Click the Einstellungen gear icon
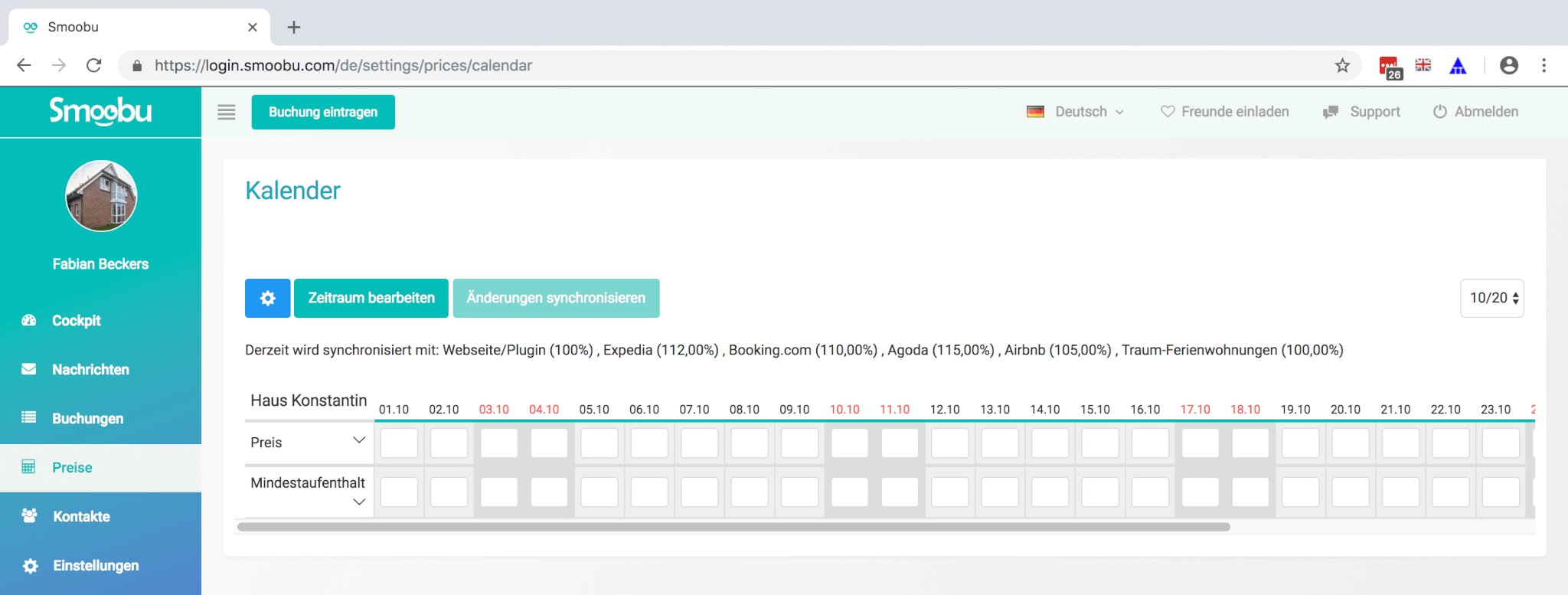Screen dimensions: 1568x595 (x=30, y=566)
